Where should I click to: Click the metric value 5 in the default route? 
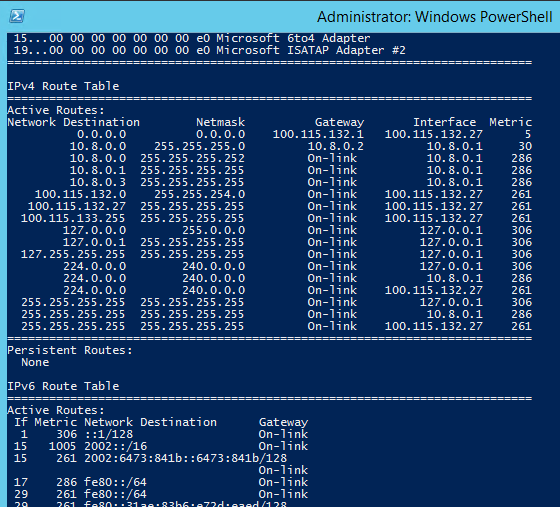coord(528,135)
